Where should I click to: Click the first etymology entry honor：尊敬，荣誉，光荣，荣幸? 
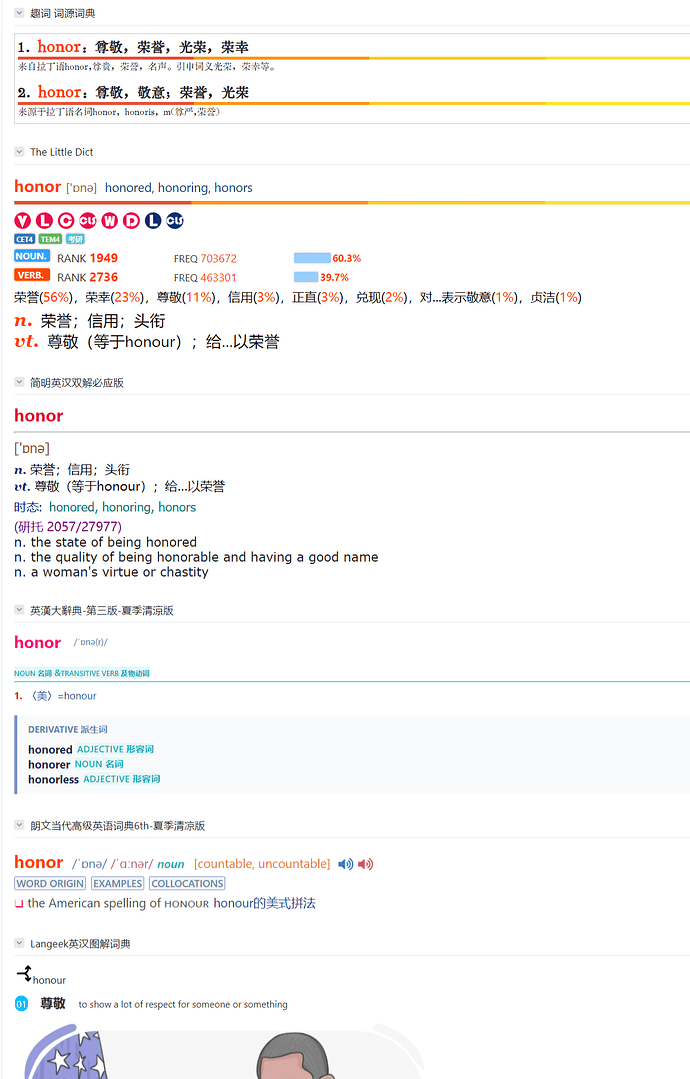click(x=133, y=47)
